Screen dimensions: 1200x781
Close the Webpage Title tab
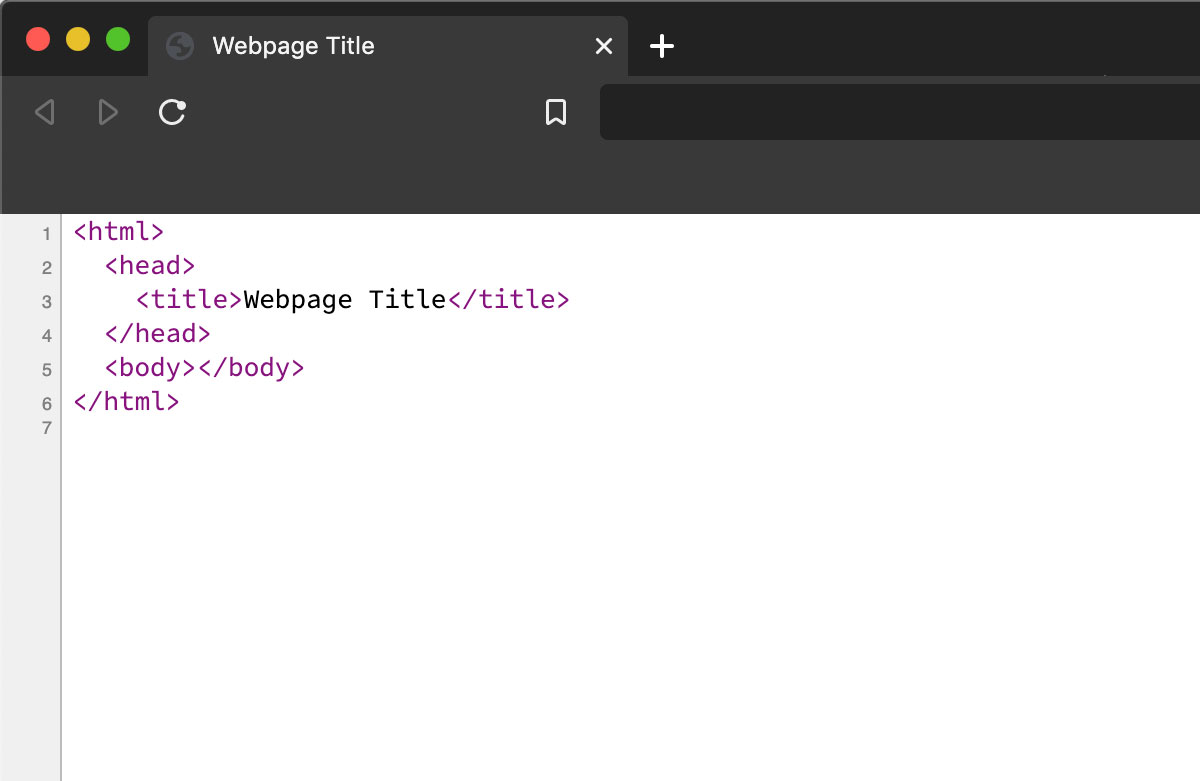pos(604,46)
